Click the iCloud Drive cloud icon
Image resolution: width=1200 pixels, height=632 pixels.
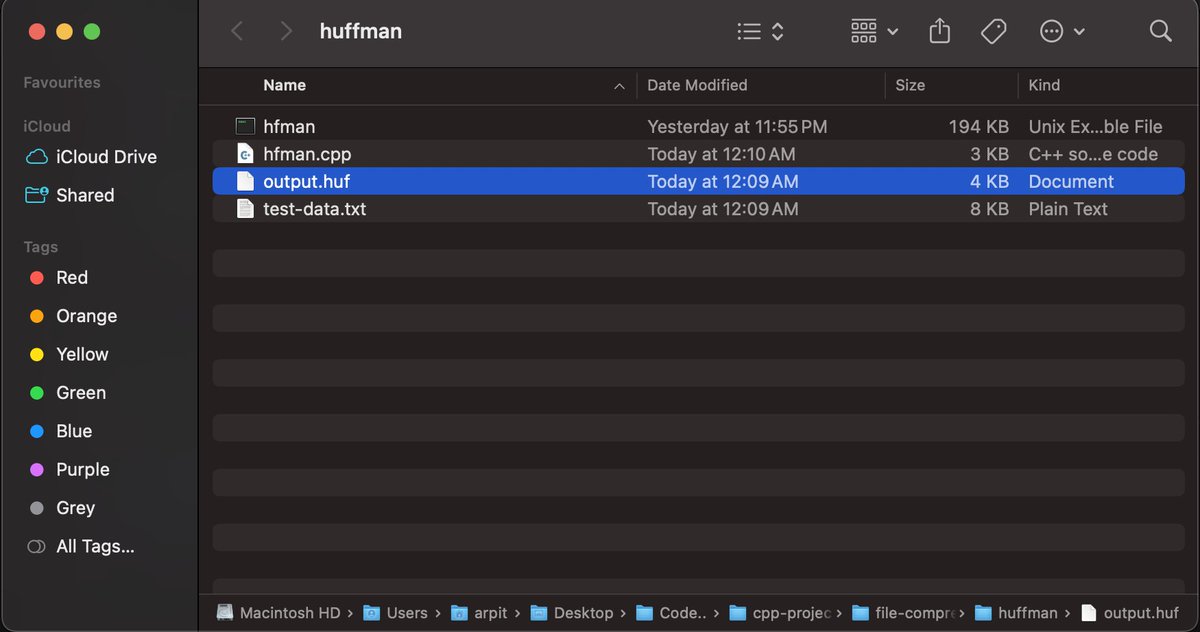(x=36, y=157)
